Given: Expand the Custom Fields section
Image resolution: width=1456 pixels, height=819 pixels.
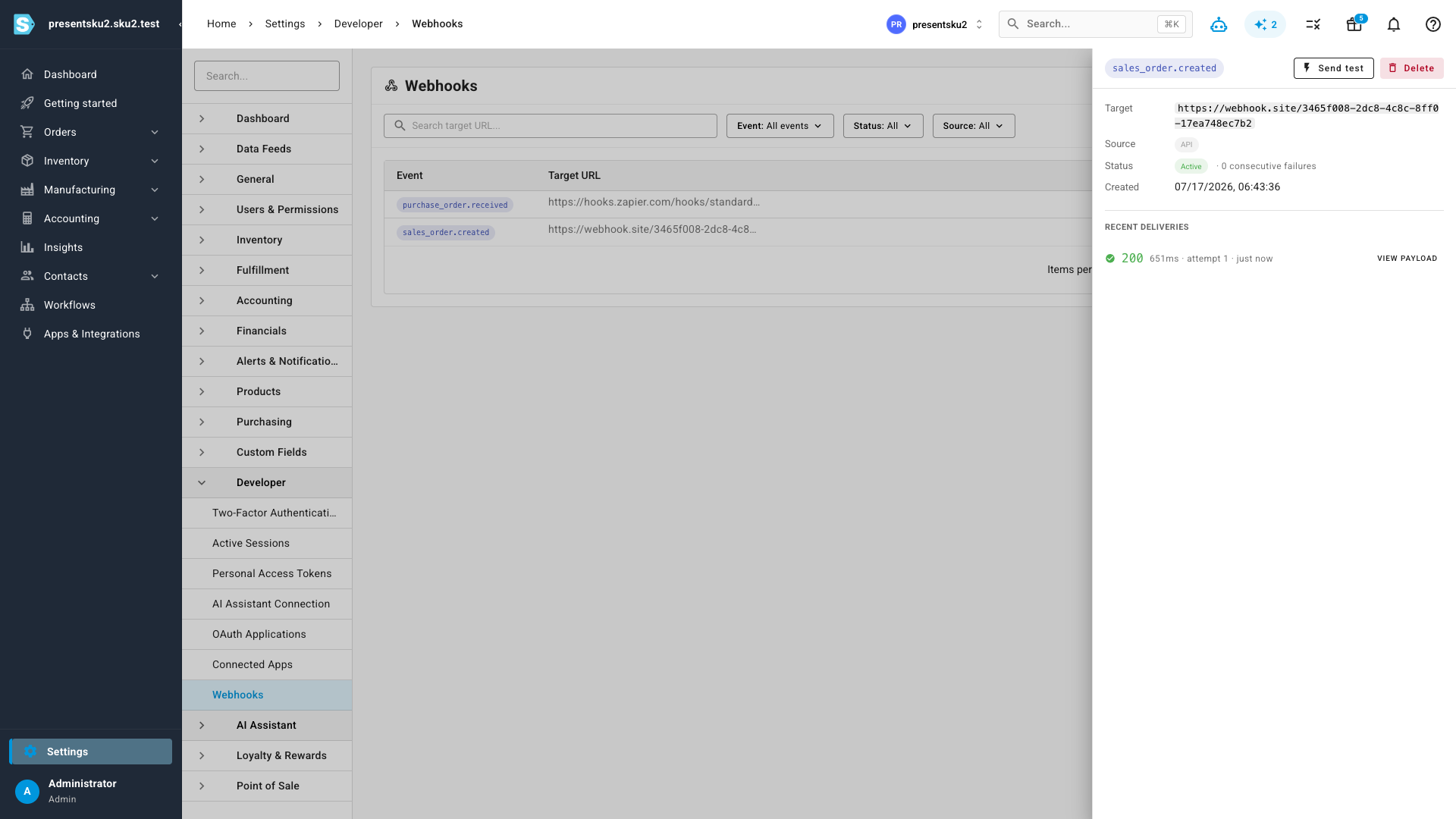Looking at the screenshot, I should 267,452.
